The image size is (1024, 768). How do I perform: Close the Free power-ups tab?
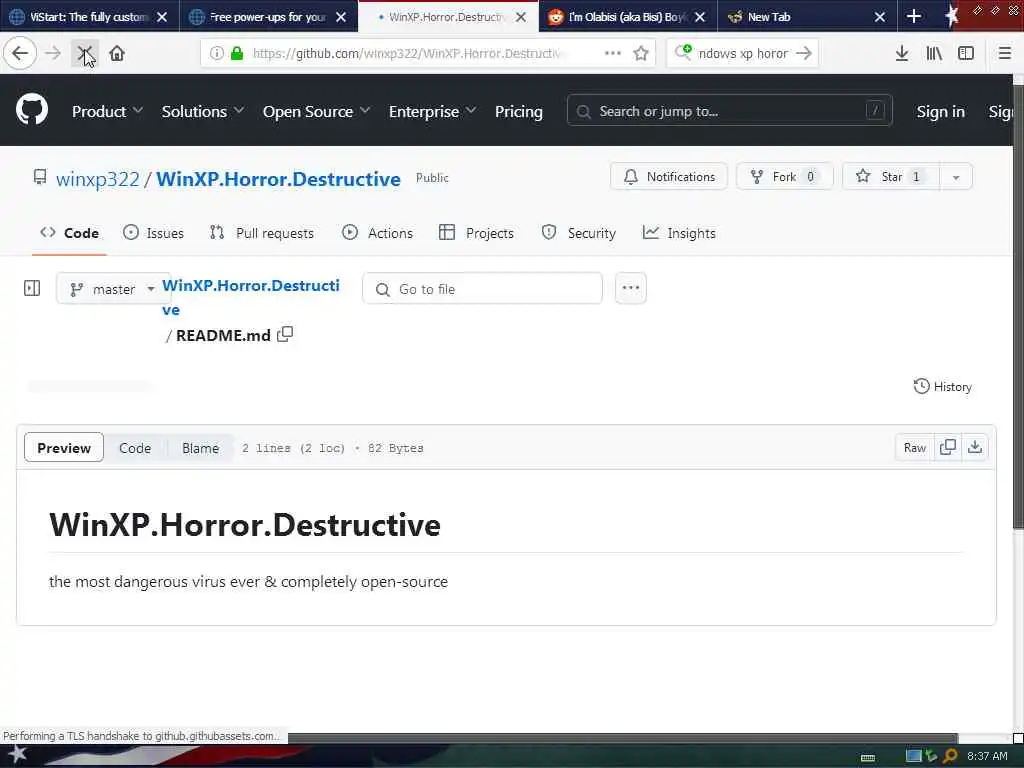[x=341, y=17]
